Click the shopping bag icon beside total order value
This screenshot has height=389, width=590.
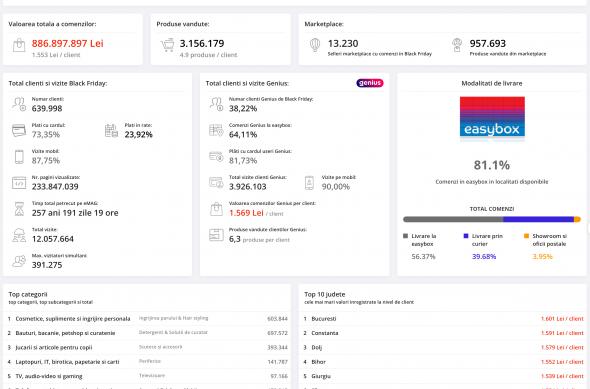click(x=19, y=46)
